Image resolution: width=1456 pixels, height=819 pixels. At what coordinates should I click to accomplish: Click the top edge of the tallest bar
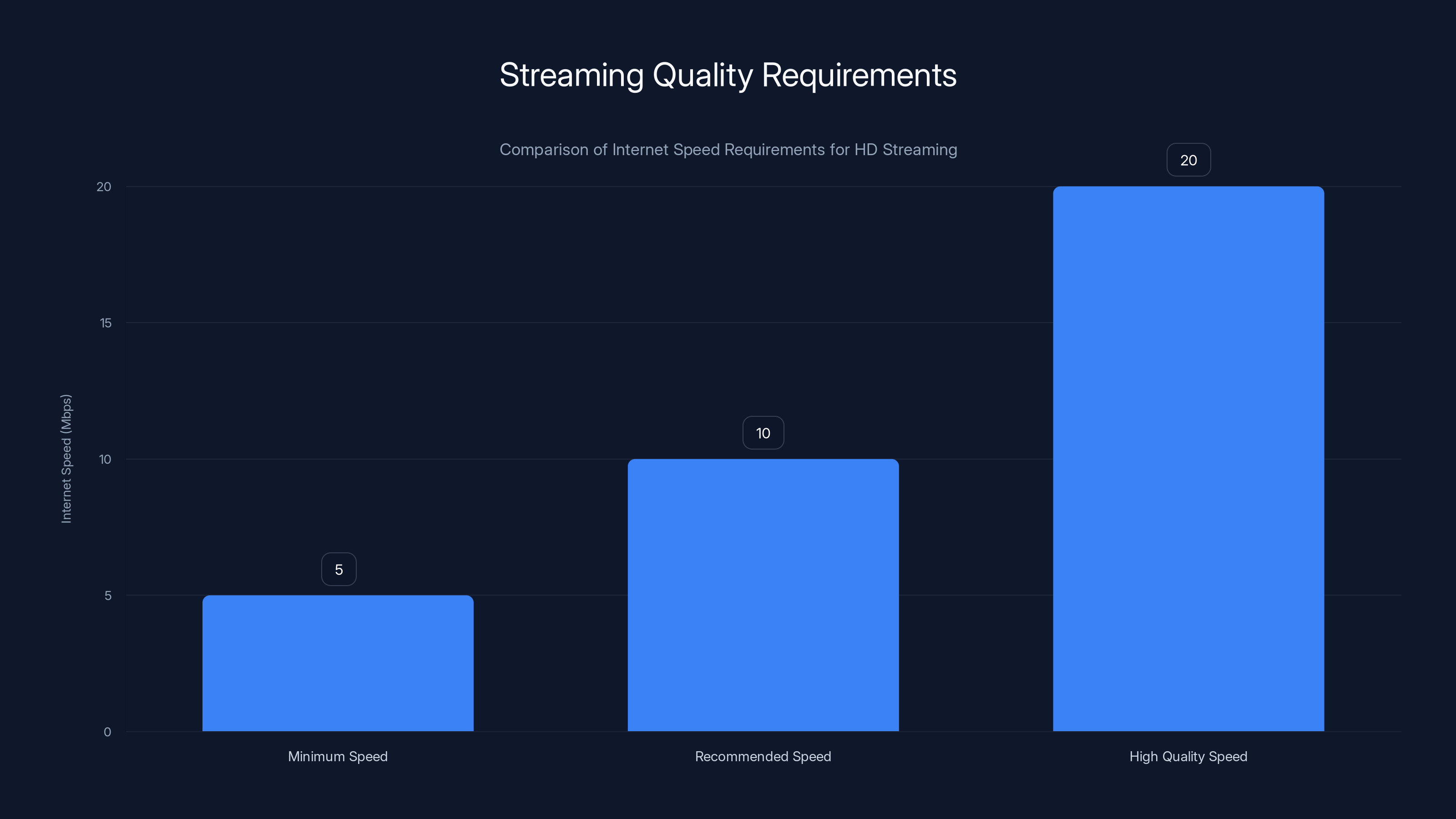click(x=1188, y=187)
